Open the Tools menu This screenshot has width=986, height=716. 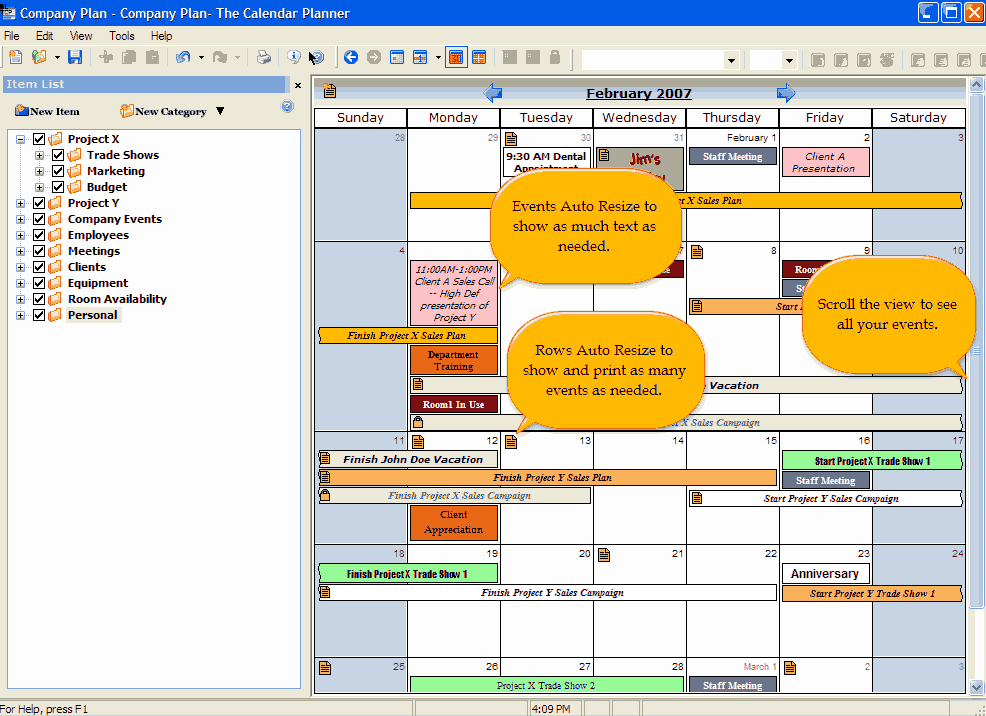[121, 36]
